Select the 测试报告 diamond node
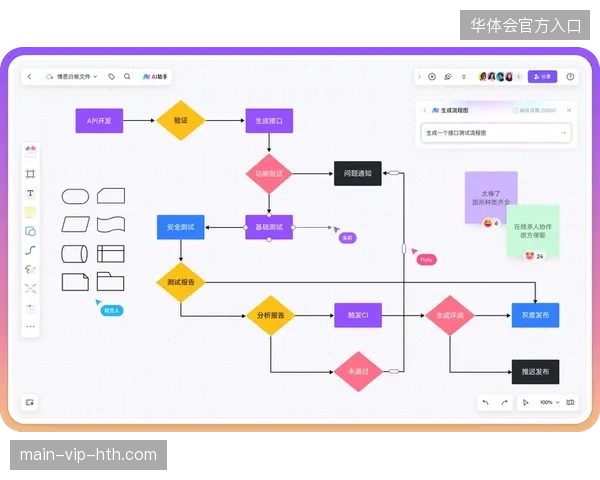Screen dimensions: 600x480 pyautogui.click(x=181, y=282)
